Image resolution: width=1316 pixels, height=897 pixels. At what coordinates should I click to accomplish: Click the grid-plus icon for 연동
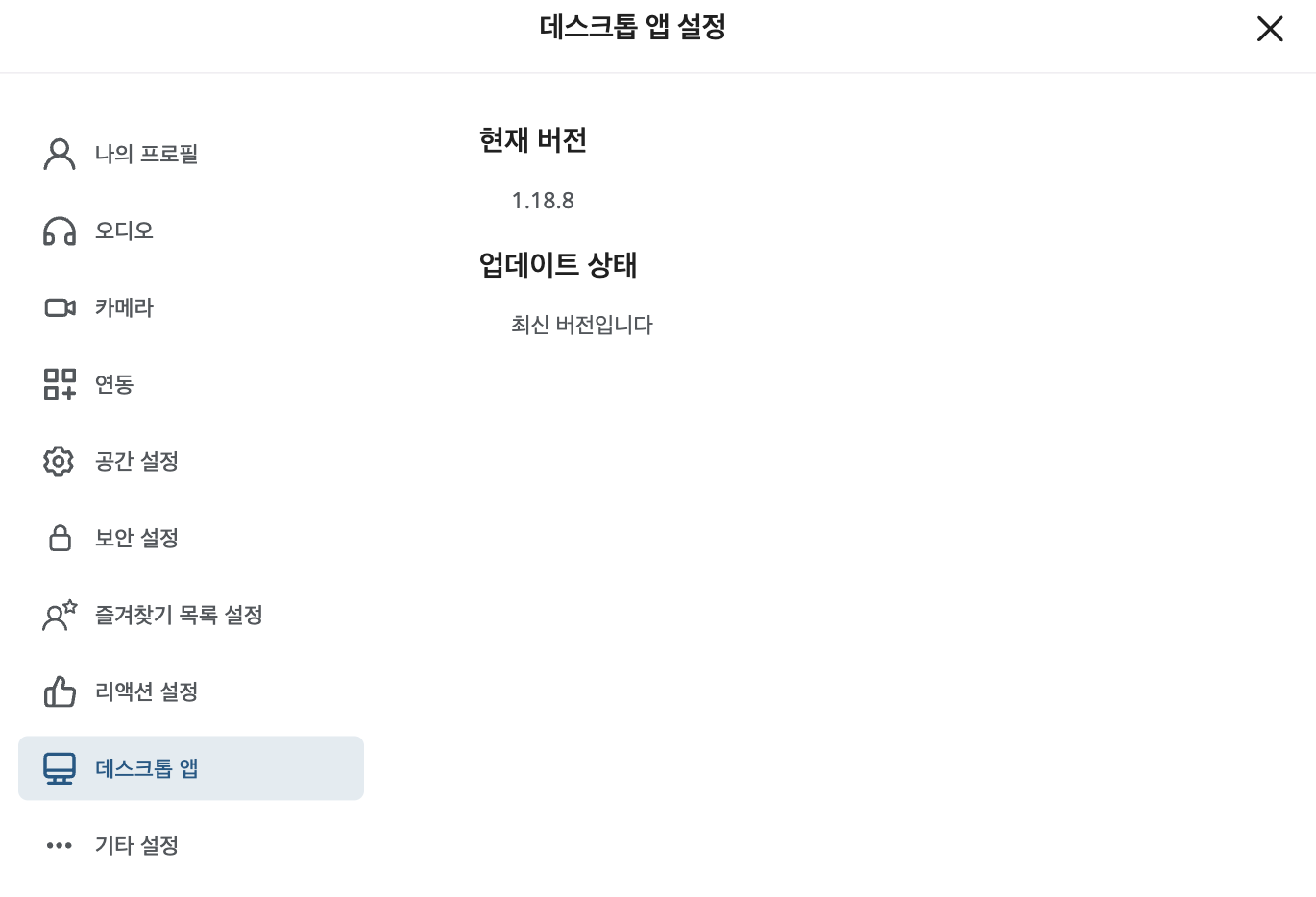[60, 384]
